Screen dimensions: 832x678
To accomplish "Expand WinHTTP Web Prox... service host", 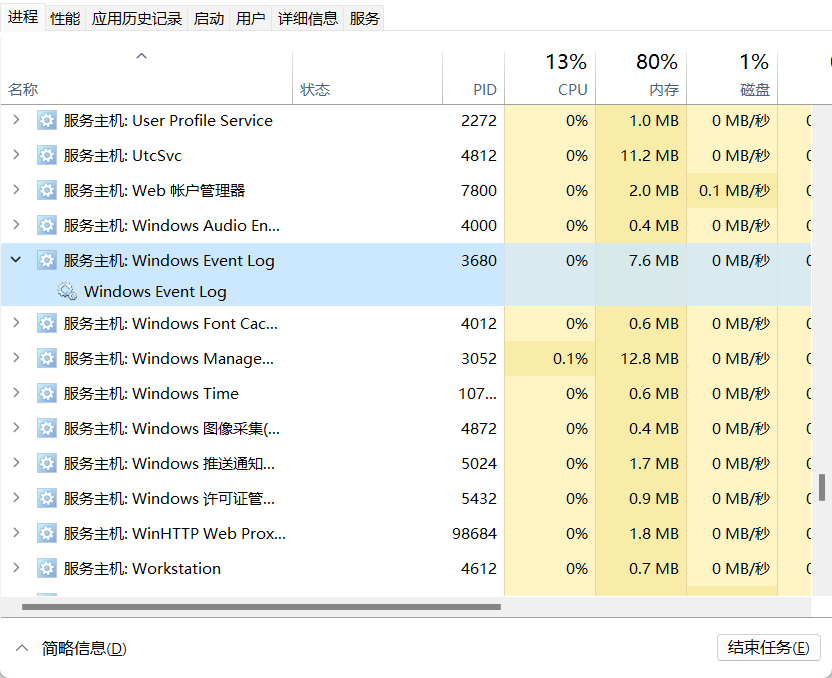I will coord(16,533).
